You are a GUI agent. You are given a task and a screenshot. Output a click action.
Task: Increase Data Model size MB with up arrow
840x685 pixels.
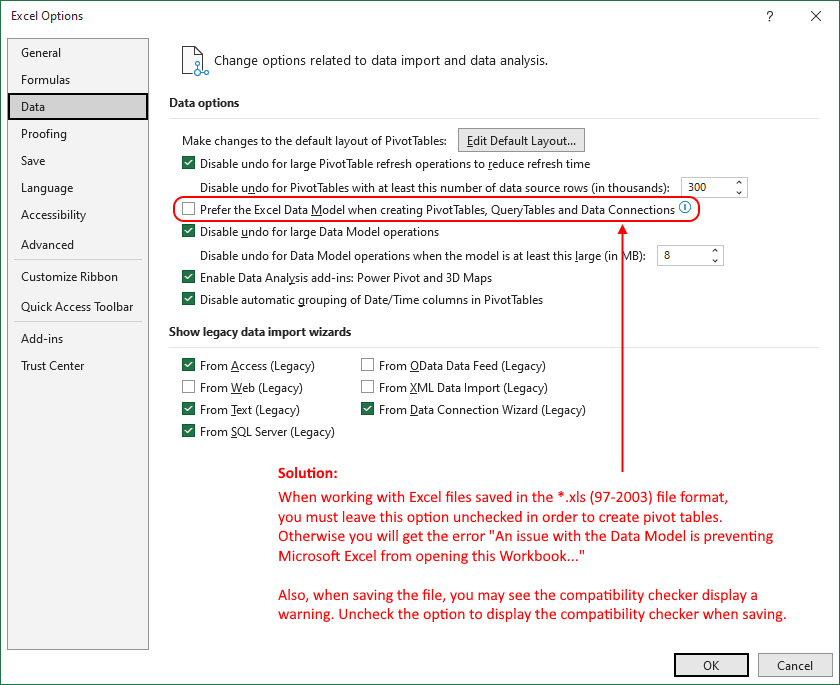pos(715,251)
